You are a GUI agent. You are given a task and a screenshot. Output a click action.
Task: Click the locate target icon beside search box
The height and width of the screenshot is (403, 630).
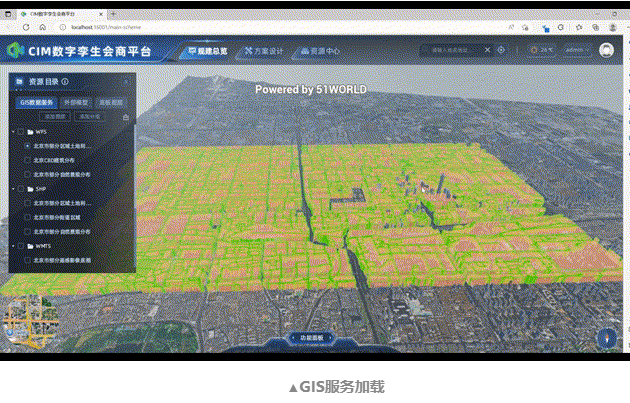[x=501, y=49]
